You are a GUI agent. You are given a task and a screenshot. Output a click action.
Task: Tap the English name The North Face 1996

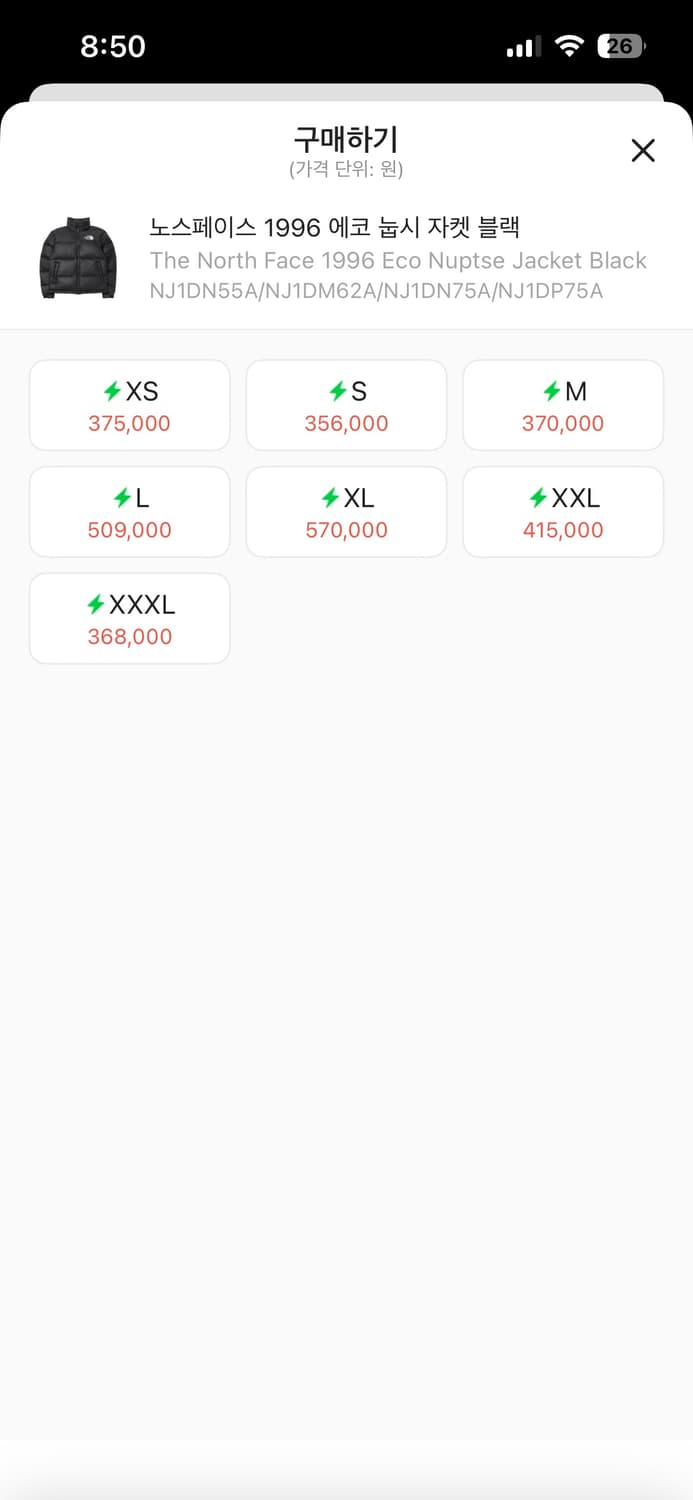398,261
